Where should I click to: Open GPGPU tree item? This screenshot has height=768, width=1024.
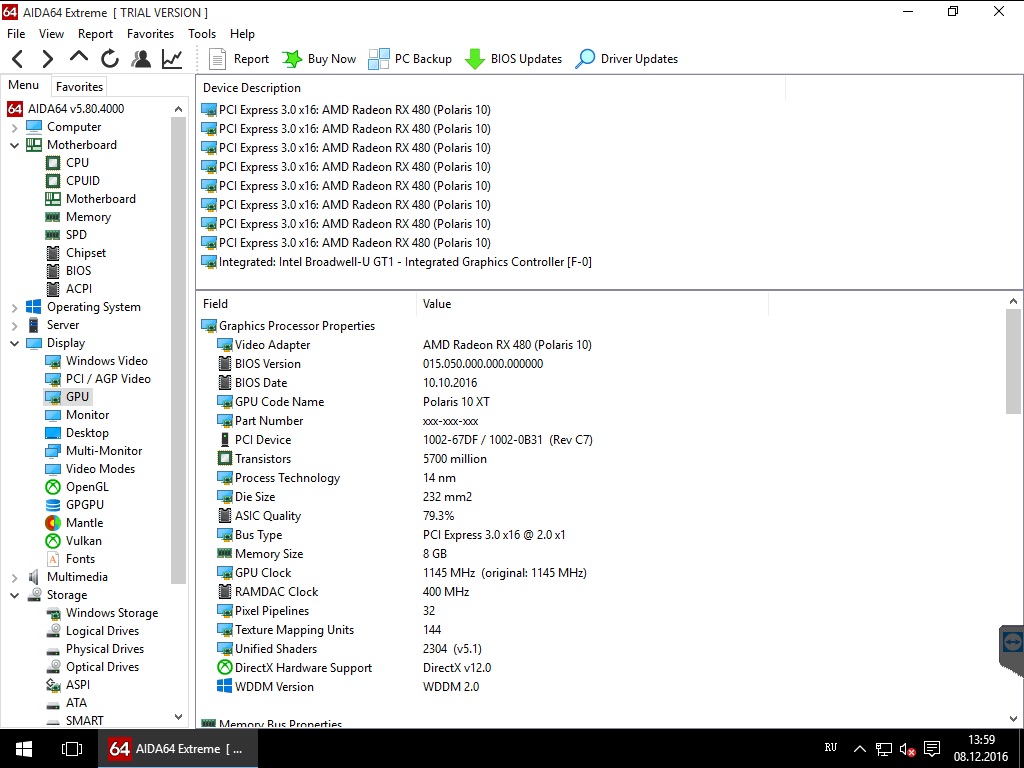(84, 505)
